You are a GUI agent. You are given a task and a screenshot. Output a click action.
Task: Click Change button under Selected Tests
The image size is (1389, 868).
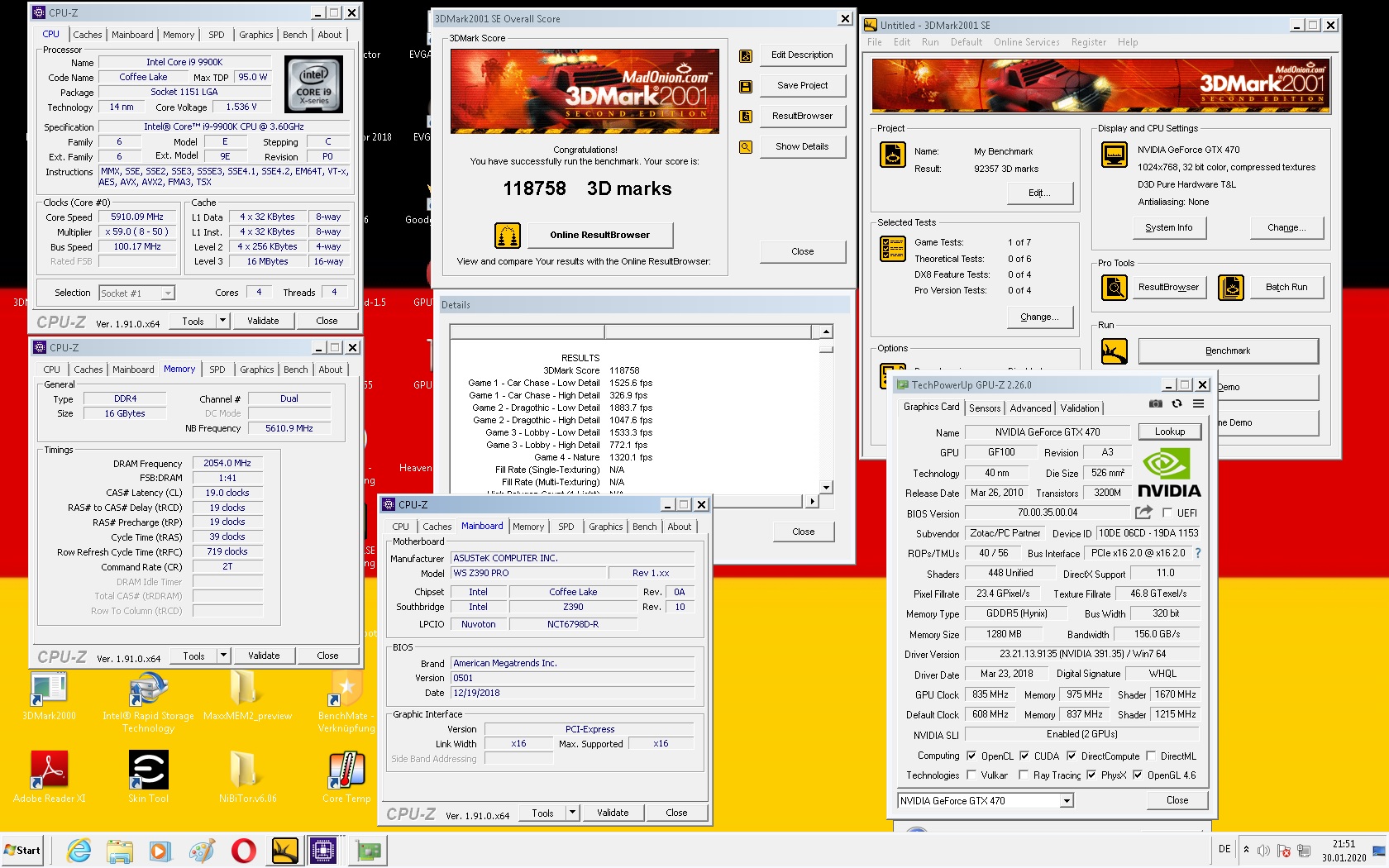[1039, 317]
